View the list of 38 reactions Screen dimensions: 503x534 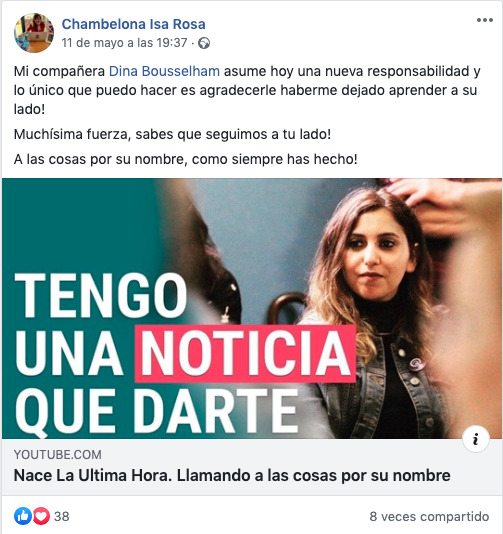(x=62, y=516)
